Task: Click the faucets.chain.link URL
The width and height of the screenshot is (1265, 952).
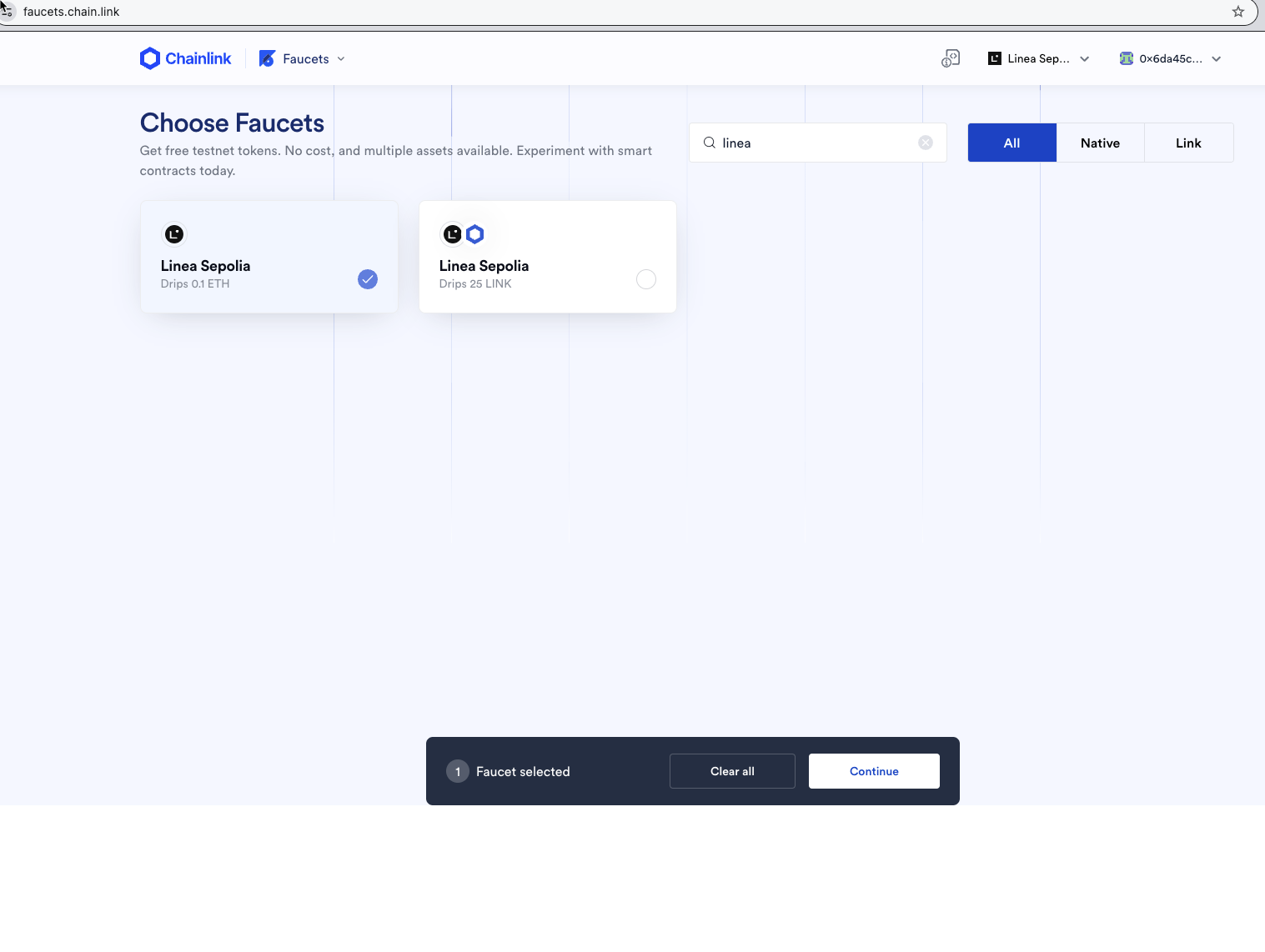Action: click(71, 12)
